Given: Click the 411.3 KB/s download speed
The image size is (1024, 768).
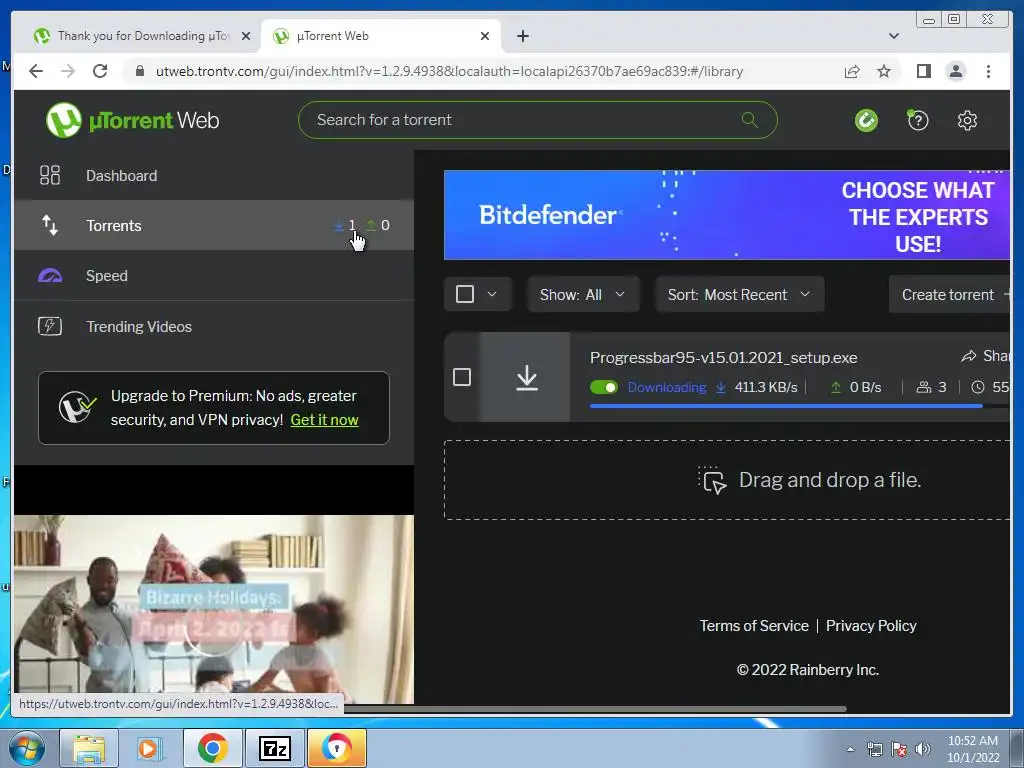Looking at the screenshot, I should click(x=766, y=387).
